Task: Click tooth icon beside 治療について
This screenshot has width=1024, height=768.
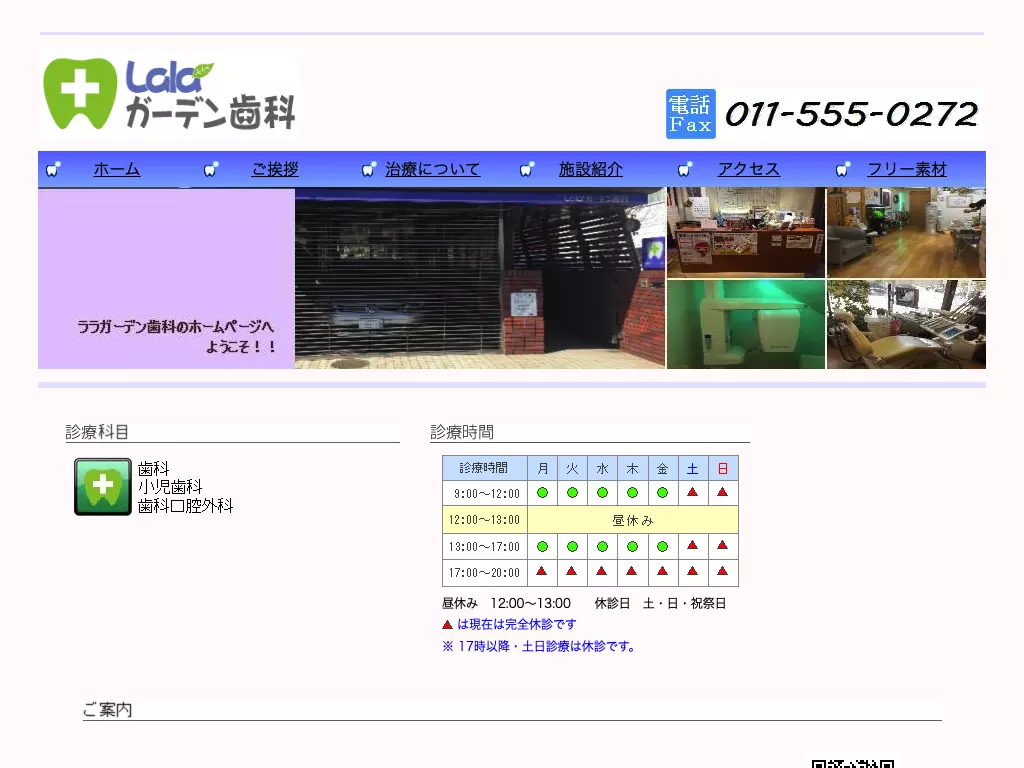Action: 370,170
